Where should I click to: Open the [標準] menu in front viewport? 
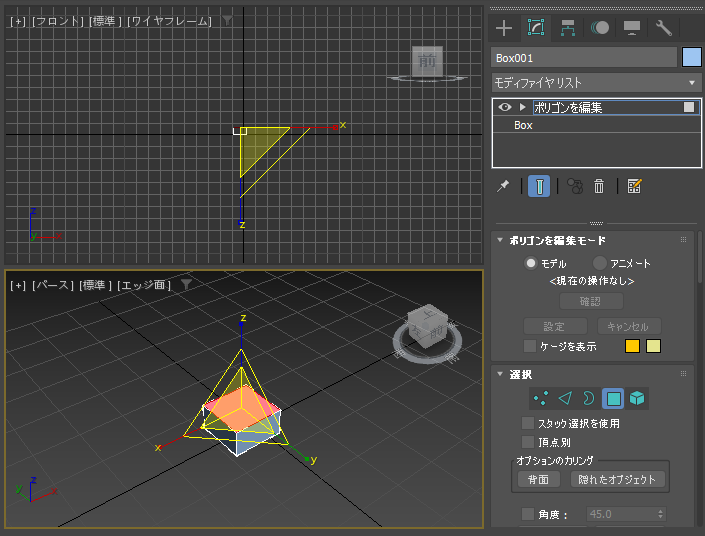coord(105,21)
